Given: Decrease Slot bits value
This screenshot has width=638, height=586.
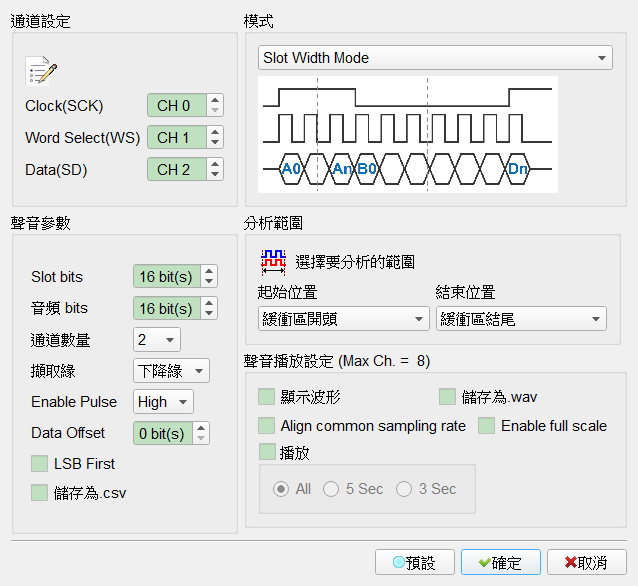Looking at the screenshot, I should [x=209, y=282].
